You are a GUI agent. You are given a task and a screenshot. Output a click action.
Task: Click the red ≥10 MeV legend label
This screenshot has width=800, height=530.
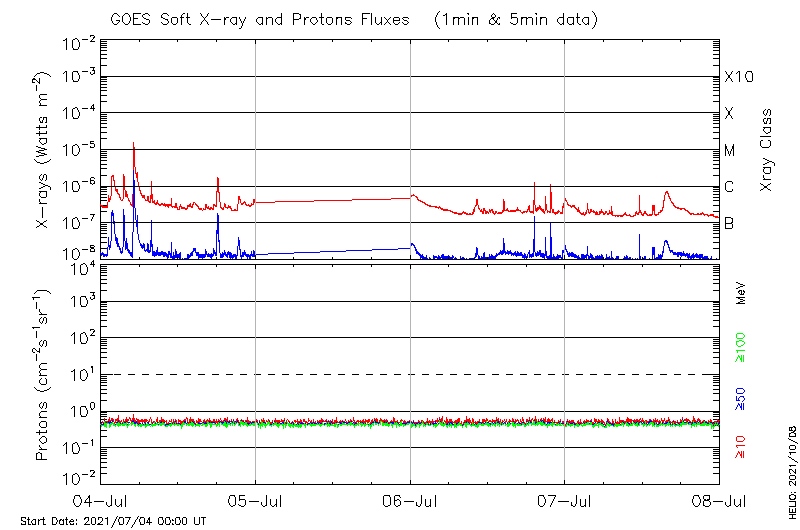coord(741,446)
